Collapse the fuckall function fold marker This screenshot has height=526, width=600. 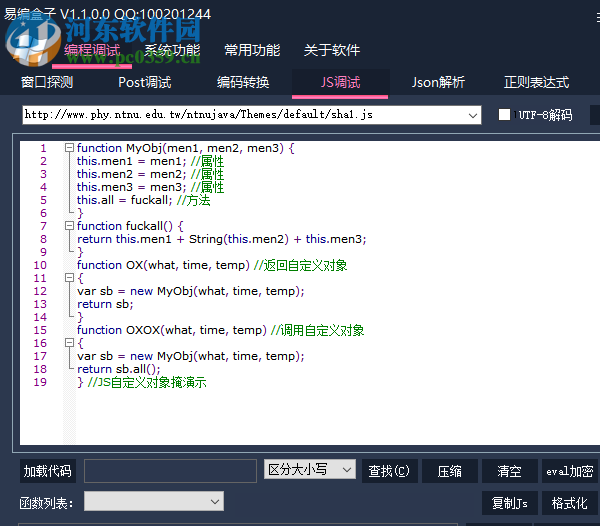[69, 226]
